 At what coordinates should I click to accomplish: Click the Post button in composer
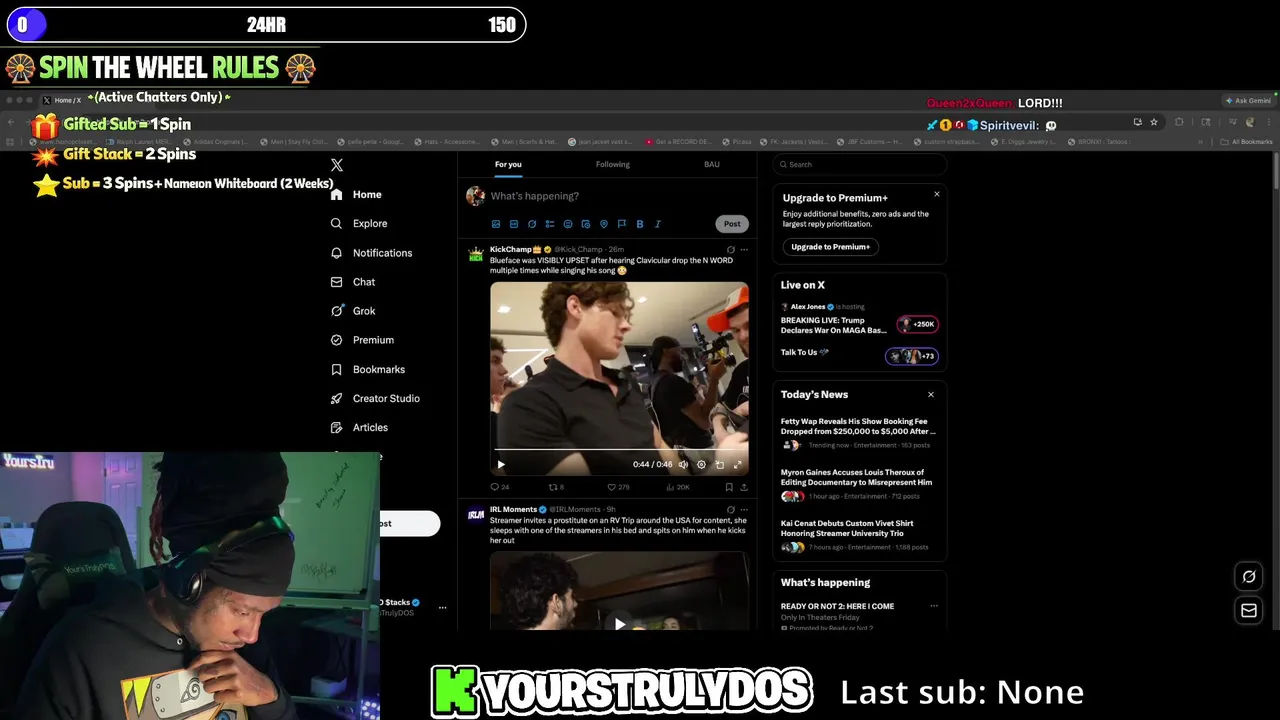(732, 224)
